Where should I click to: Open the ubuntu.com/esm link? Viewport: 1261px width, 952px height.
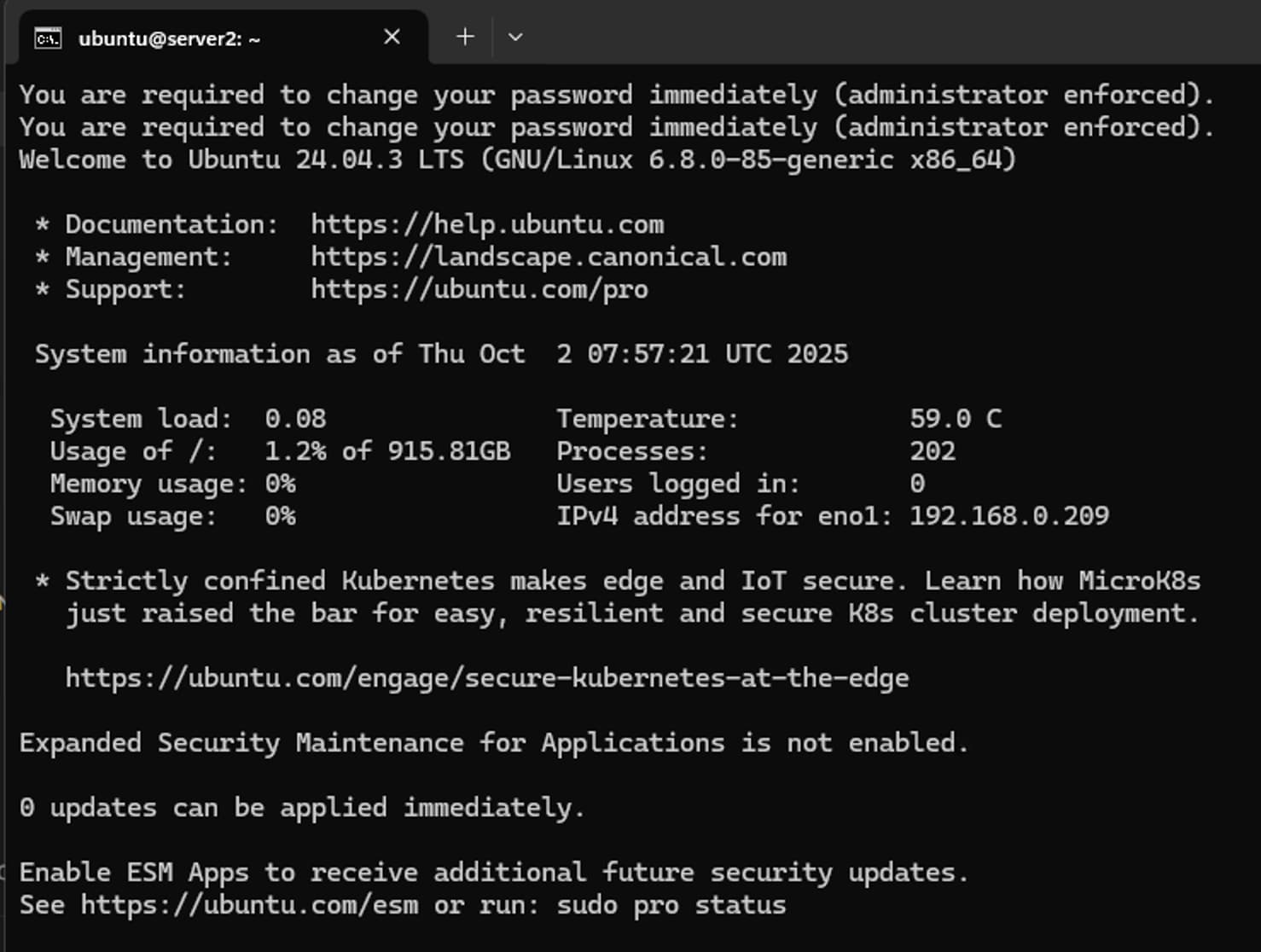(249, 905)
